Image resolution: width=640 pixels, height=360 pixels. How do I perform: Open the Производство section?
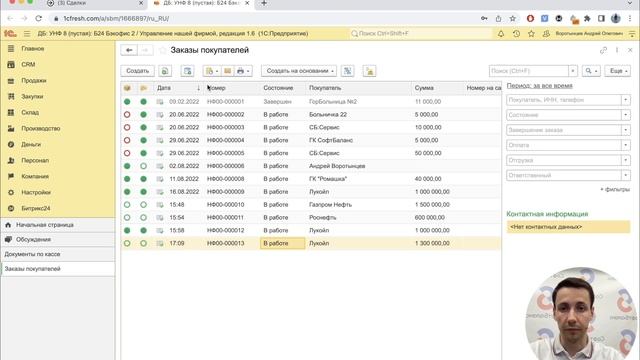(x=40, y=128)
